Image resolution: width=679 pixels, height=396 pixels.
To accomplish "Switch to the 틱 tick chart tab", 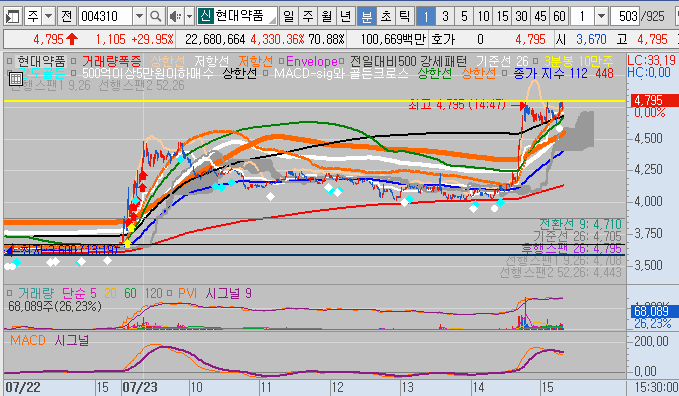I will 404,16.
